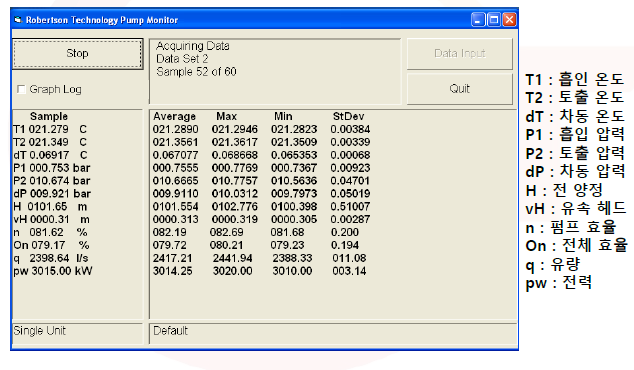
Task: Quit the Pump Monitor application
Action: click(x=460, y=89)
